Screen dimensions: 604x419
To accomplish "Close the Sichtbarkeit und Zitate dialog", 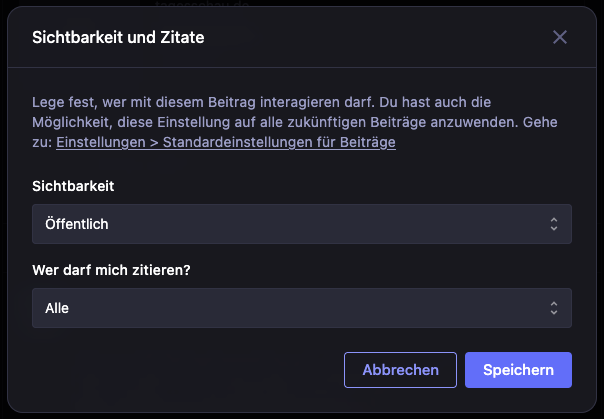I will click(560, 37).
